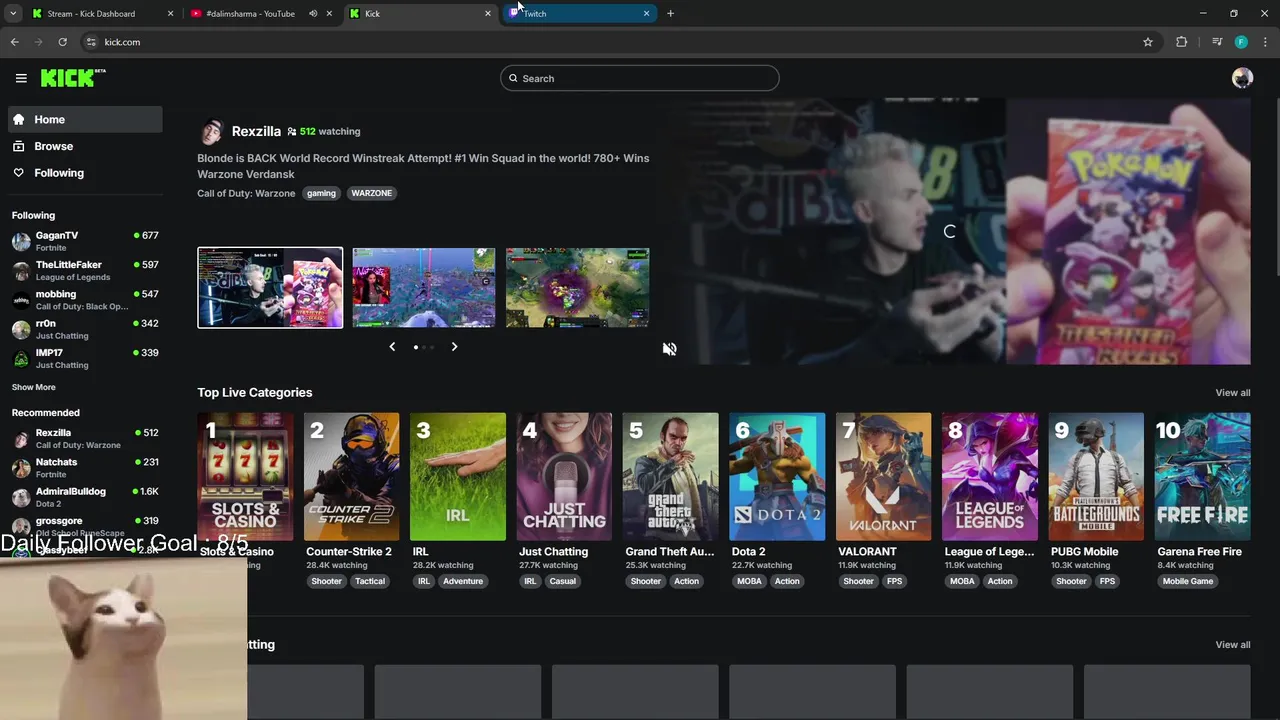Close the Kick browser tab
Screen dimensions: 1280x720
pyautogui.click(x=488, y=14)
